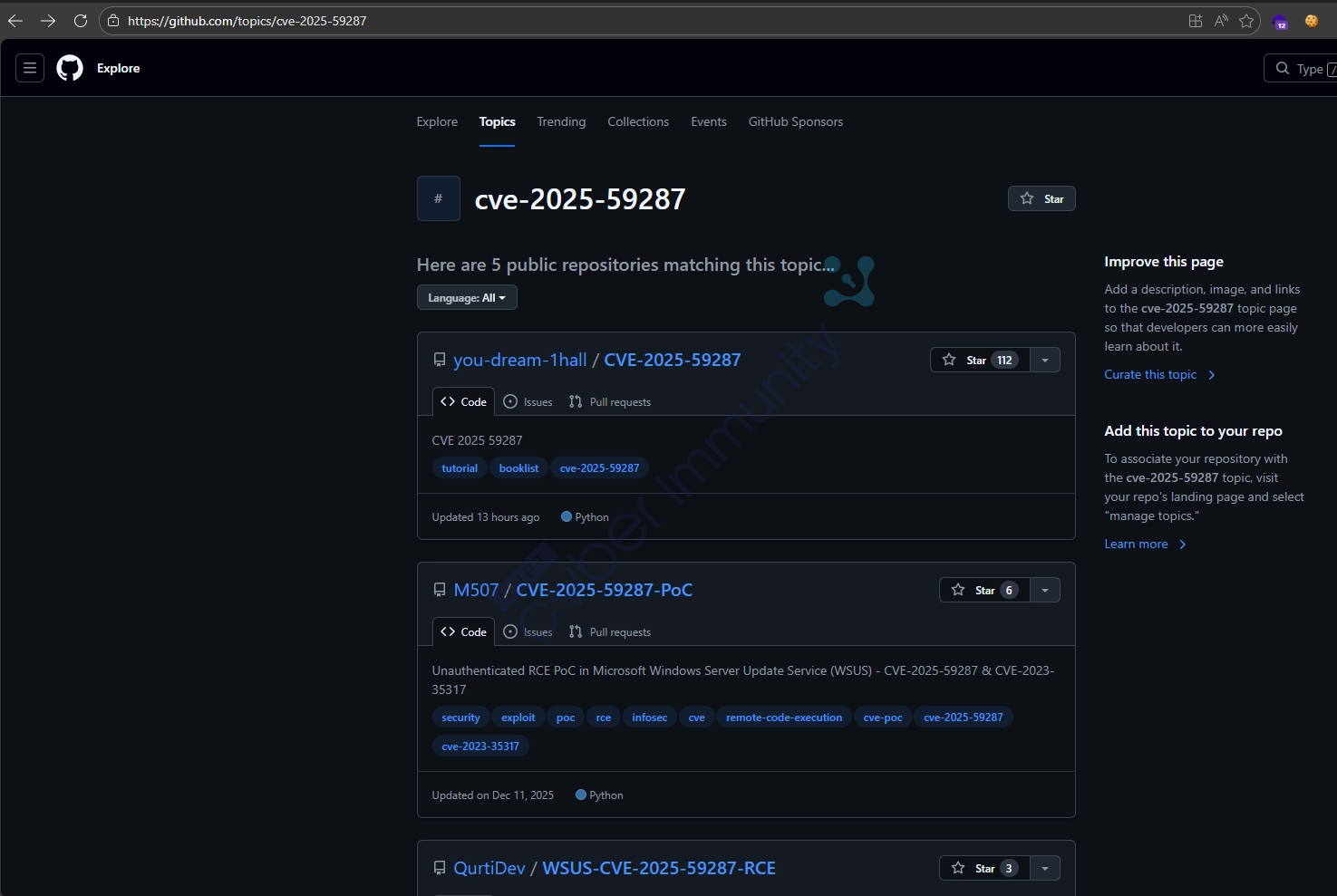Viewport: 1337px width, 896px height.
Task: Open the WSUS-CVE-2025-59287-RCE repository link
Action: tap(659, 868)
